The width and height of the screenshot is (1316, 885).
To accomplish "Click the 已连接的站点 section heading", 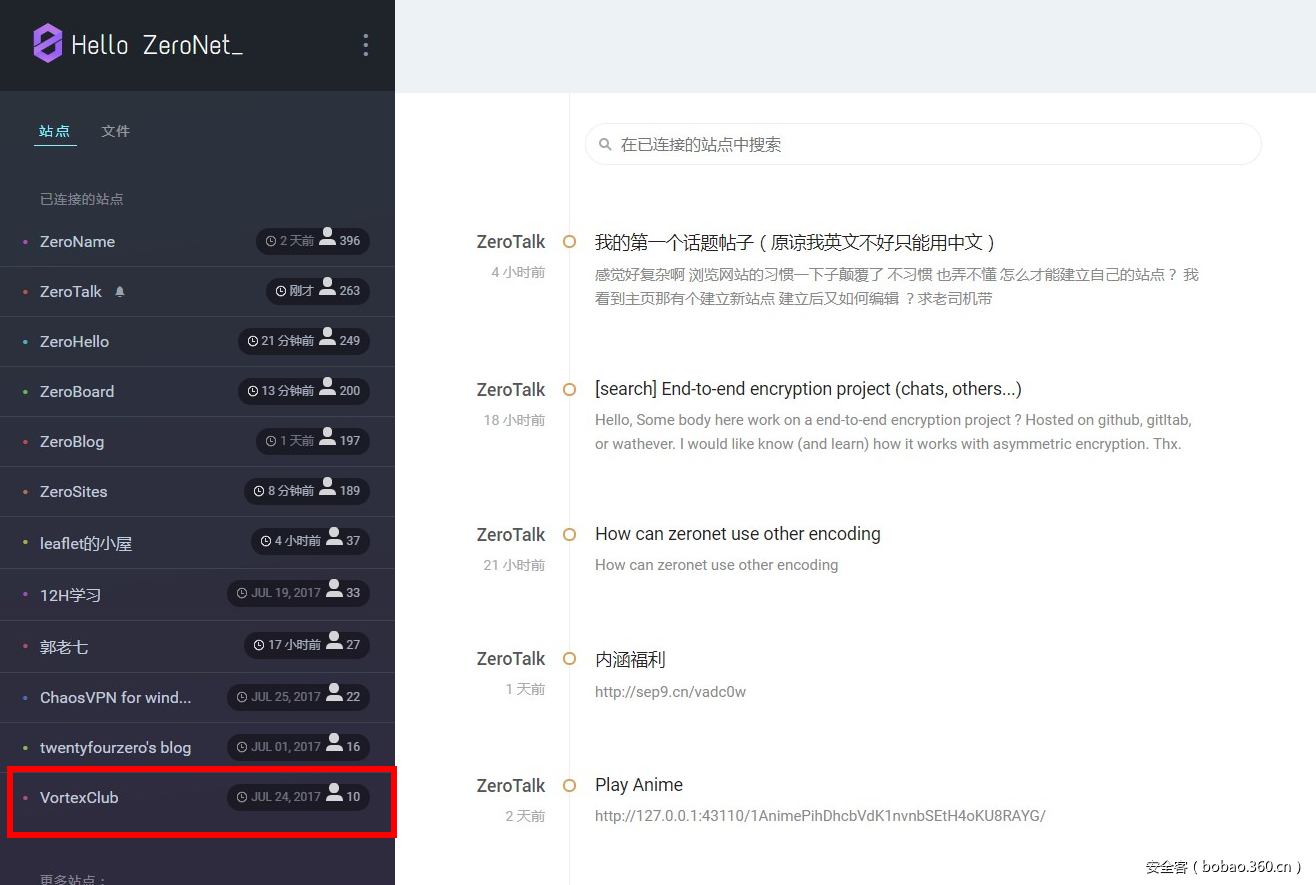I will (x=82, y=199).
